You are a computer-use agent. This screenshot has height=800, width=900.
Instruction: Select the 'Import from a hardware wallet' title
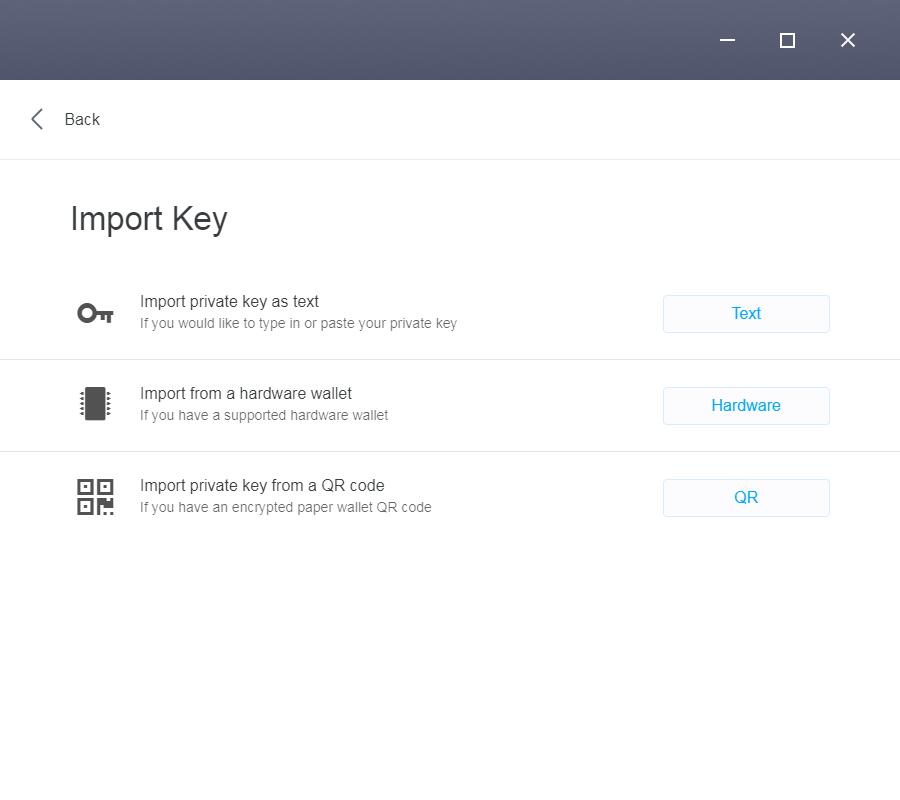[x=245, y=394]
